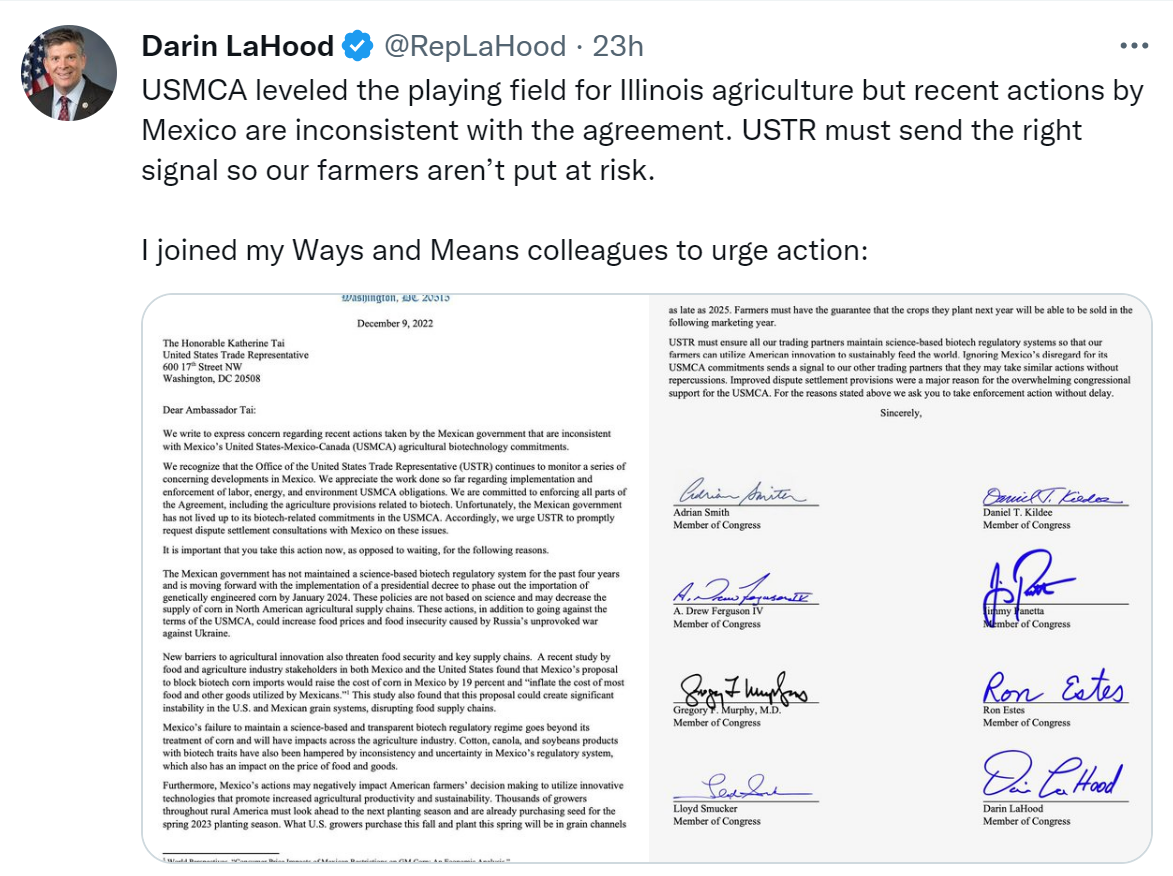This screenshot has height=876, width=1173.
Task: Click the Ron Estes blue signature
Action: point(1052,689)
